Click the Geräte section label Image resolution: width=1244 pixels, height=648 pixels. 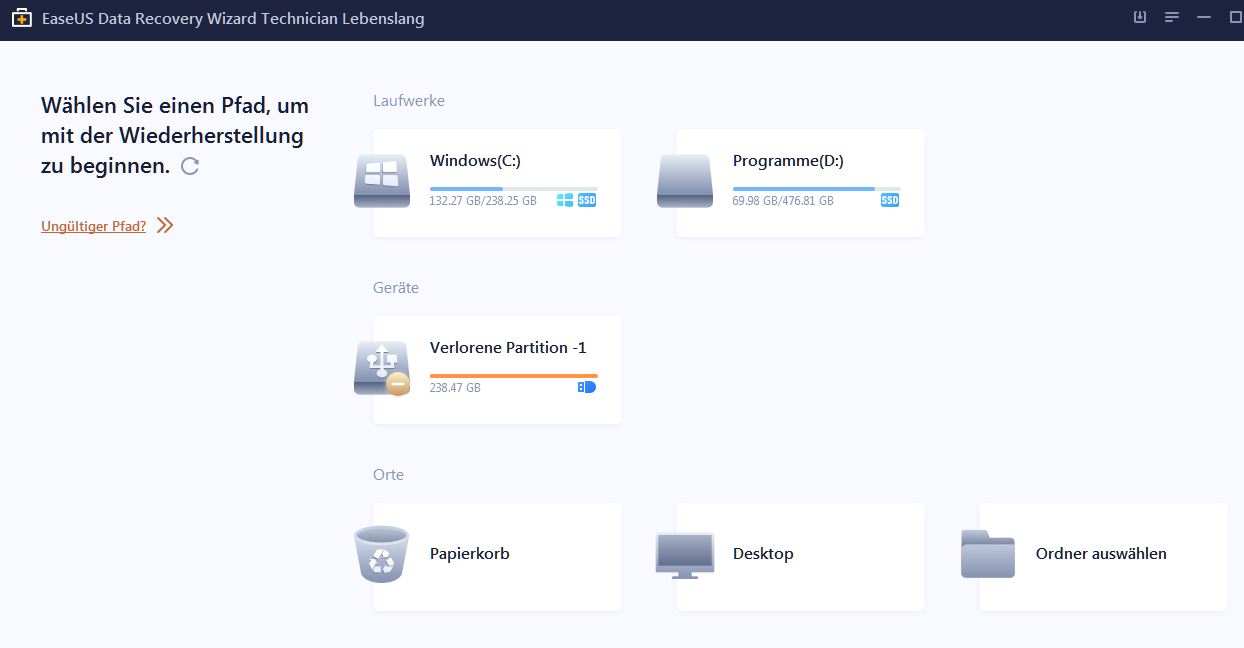(x=396, y=288)
